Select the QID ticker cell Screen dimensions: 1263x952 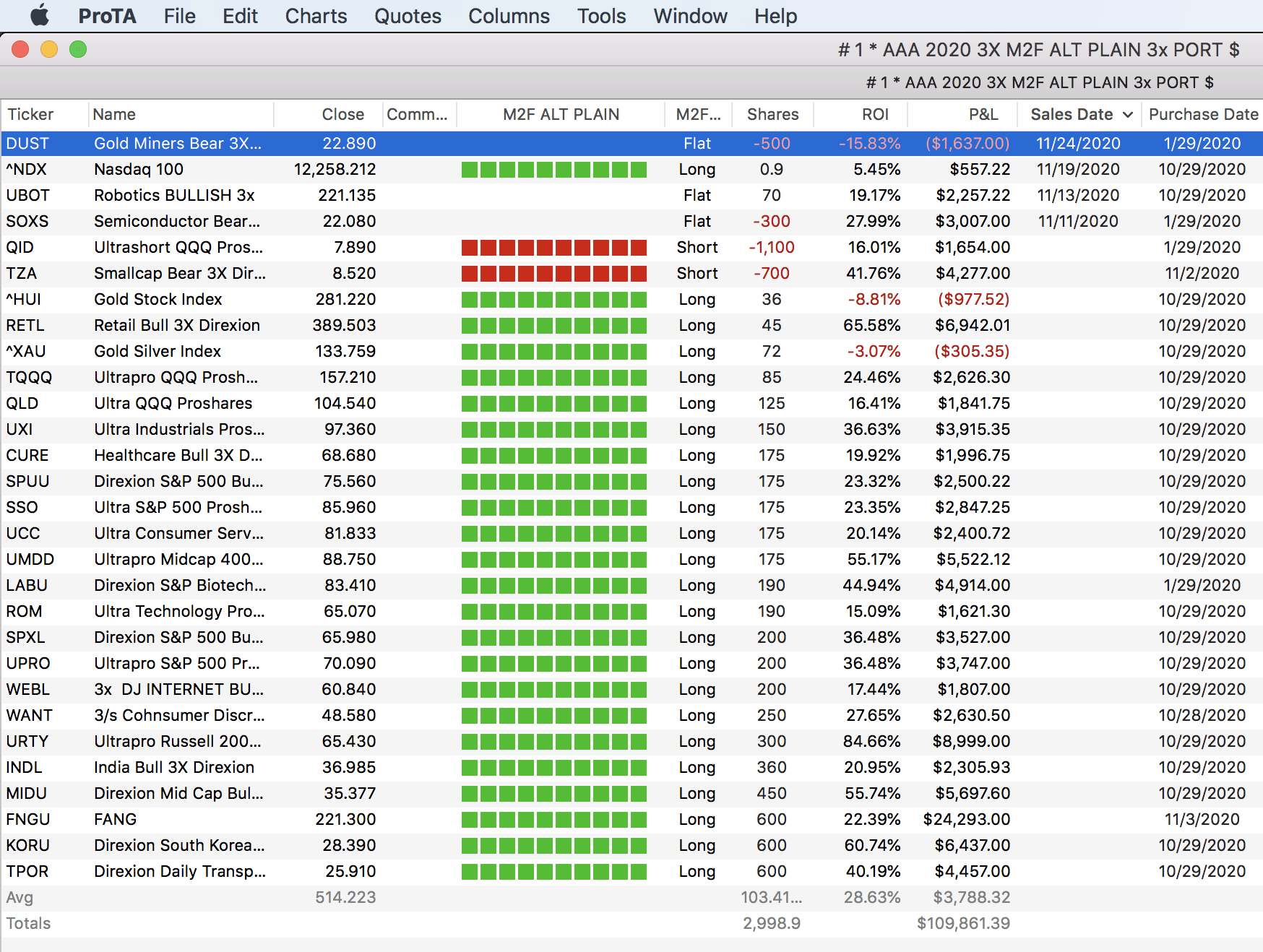pos(20,247)
